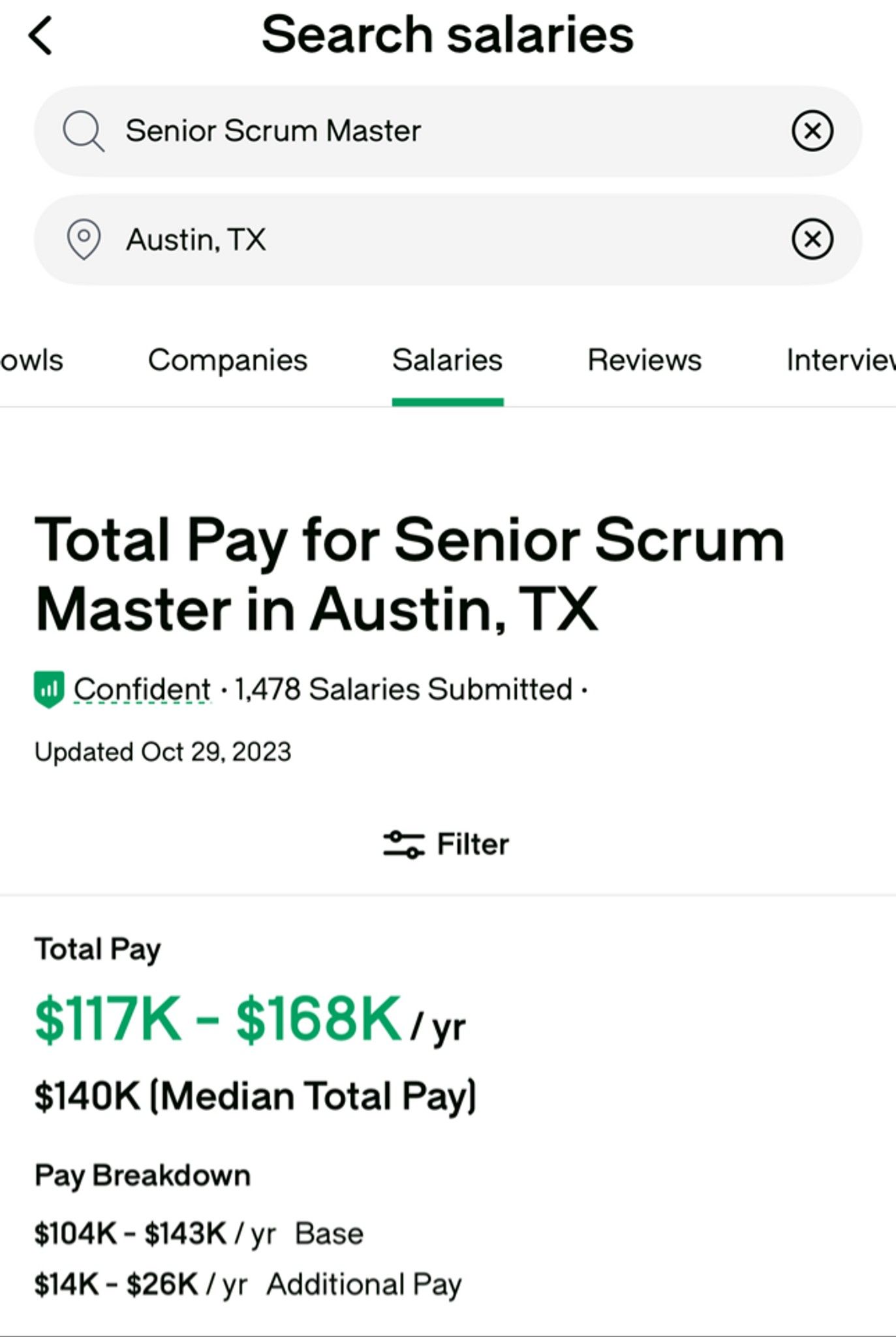The width and height of the screenshot is (896, 1337).
Task: Clear the Senior Scrum Master search text
Action: [812, 131]
